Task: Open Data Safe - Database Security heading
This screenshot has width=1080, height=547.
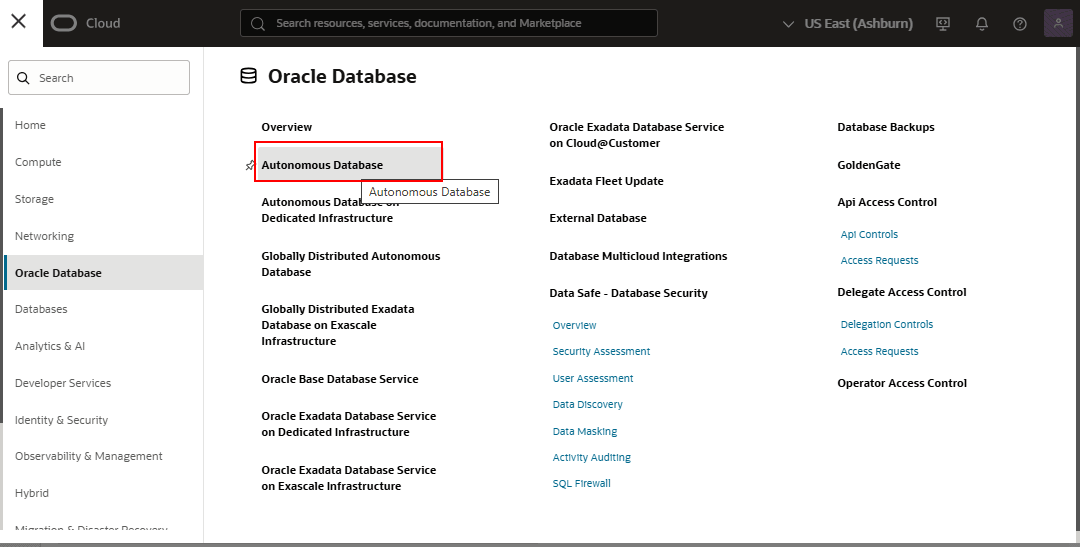Action: tap(628, 293)
